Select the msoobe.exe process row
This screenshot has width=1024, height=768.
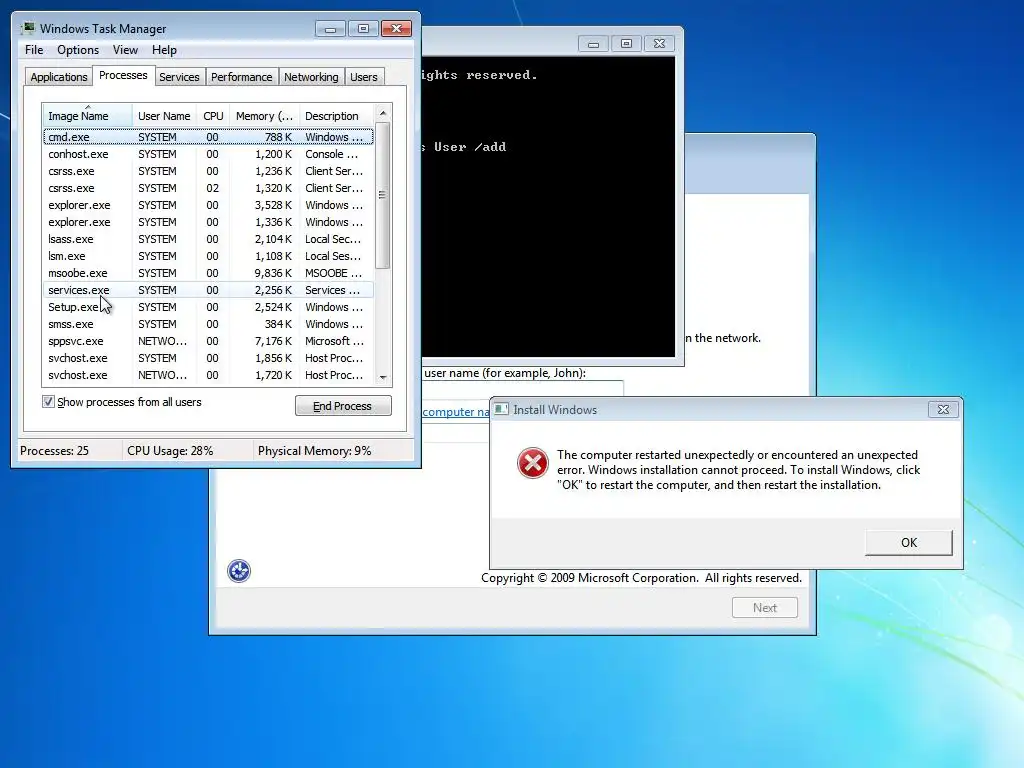[208, 273]
